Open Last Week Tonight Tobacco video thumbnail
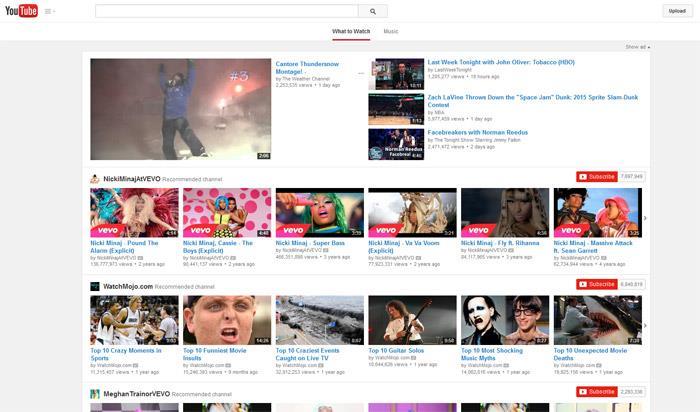The height and width of the screenshot is (412, 700). [x=396, y=74]
